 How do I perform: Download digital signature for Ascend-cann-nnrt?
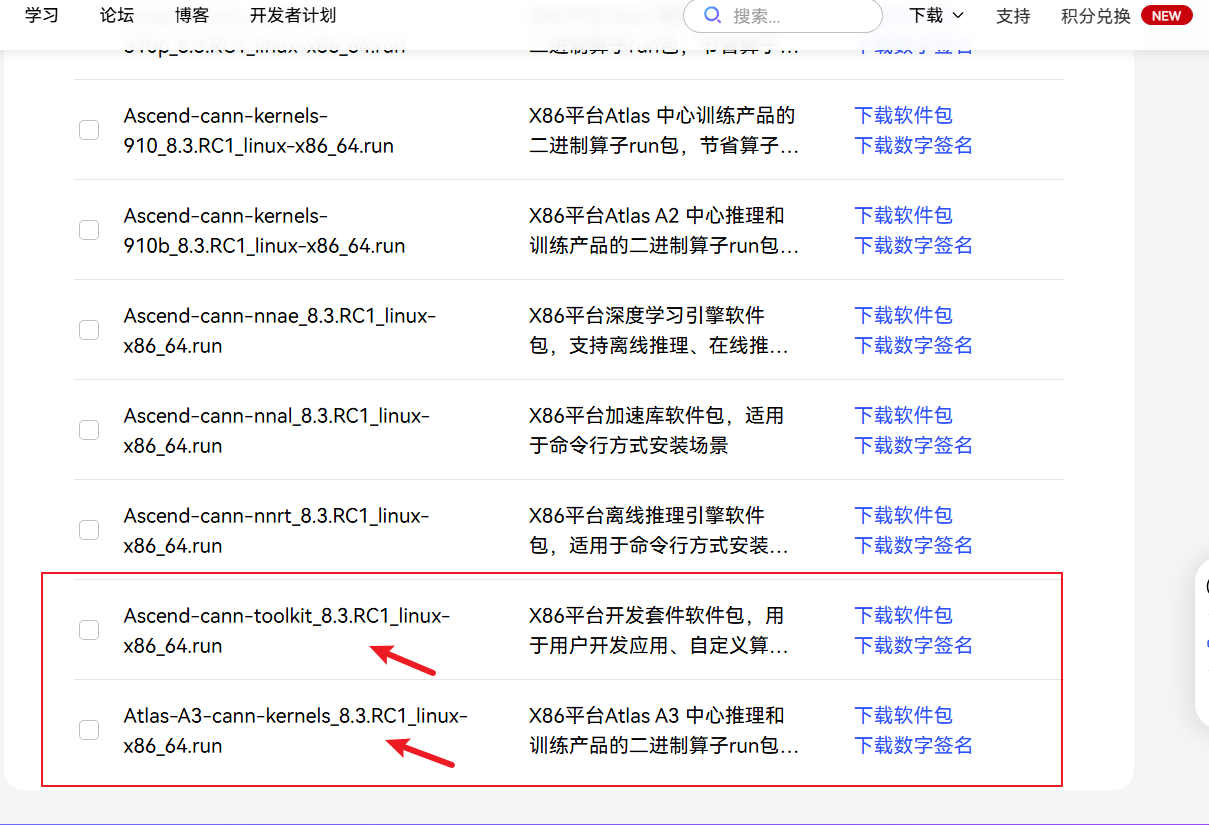913,545
